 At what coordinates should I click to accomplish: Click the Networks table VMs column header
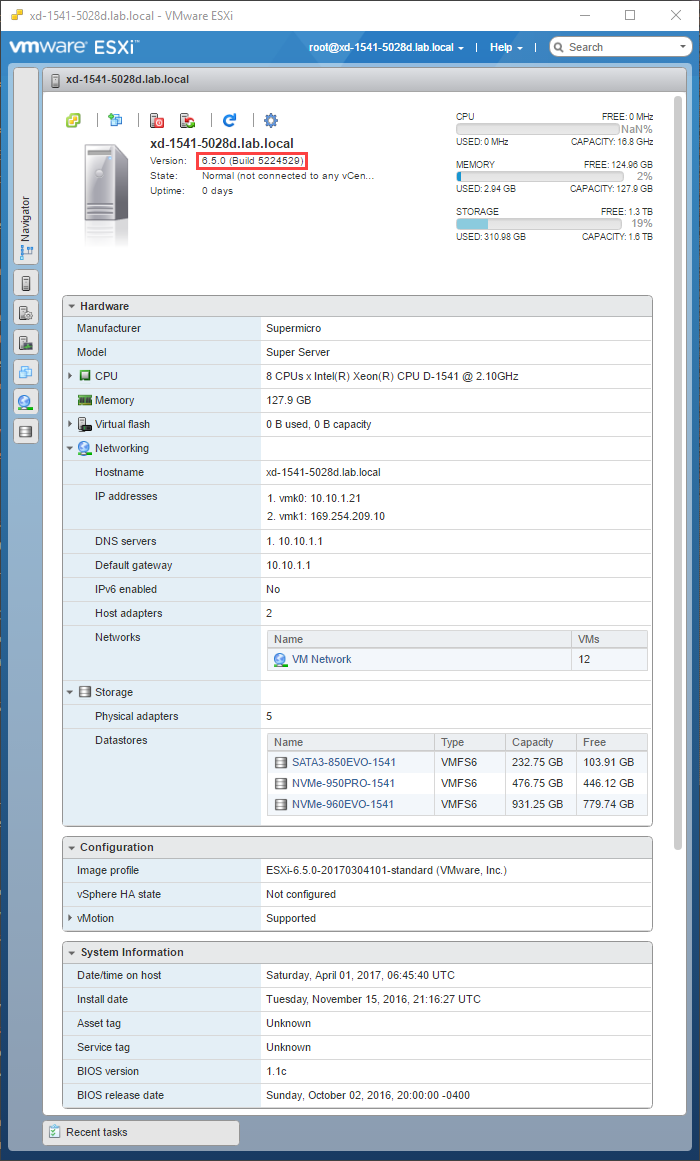[610, 639]
